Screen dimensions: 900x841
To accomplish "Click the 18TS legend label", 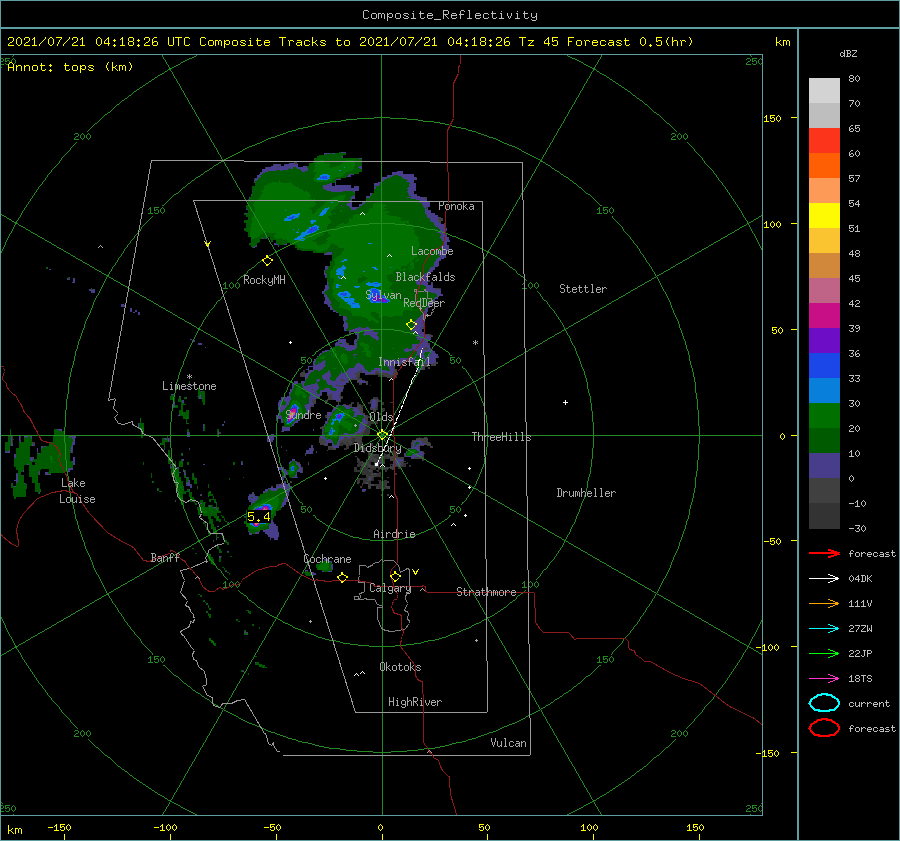I will point(860,679).
